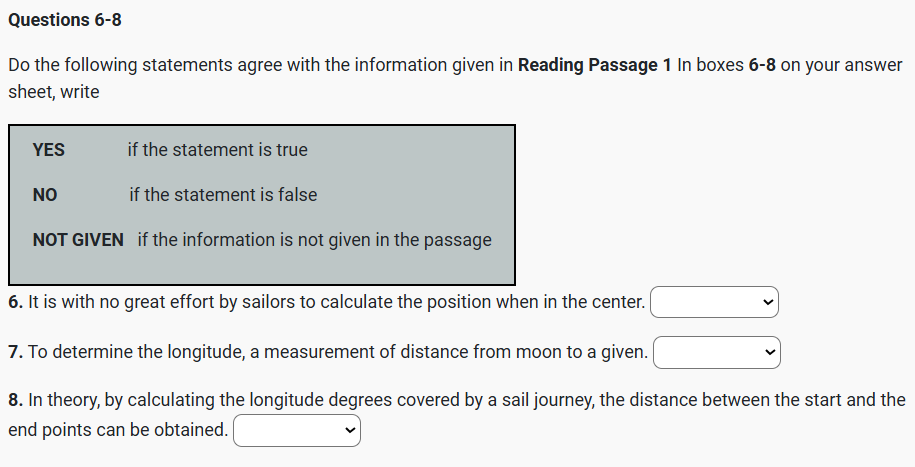Click the bold "NO" label in the key

45,195
